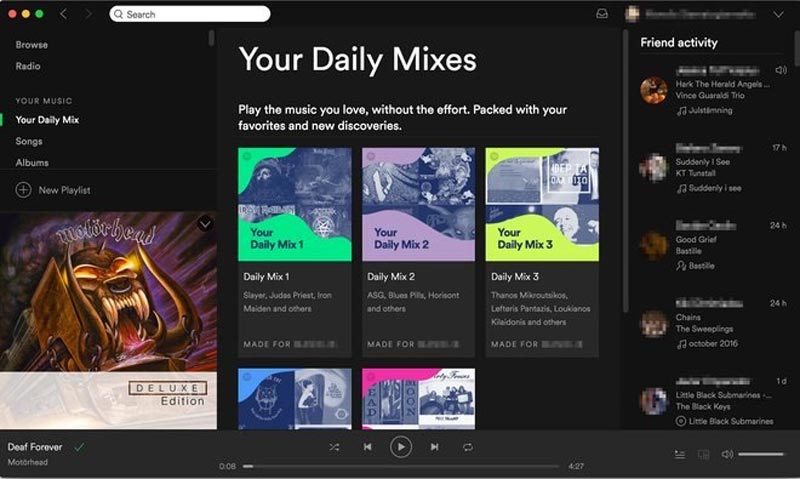Screen dimensions: 800x479
Task: Go to the previous track
Action: click(x=368, y=447)
